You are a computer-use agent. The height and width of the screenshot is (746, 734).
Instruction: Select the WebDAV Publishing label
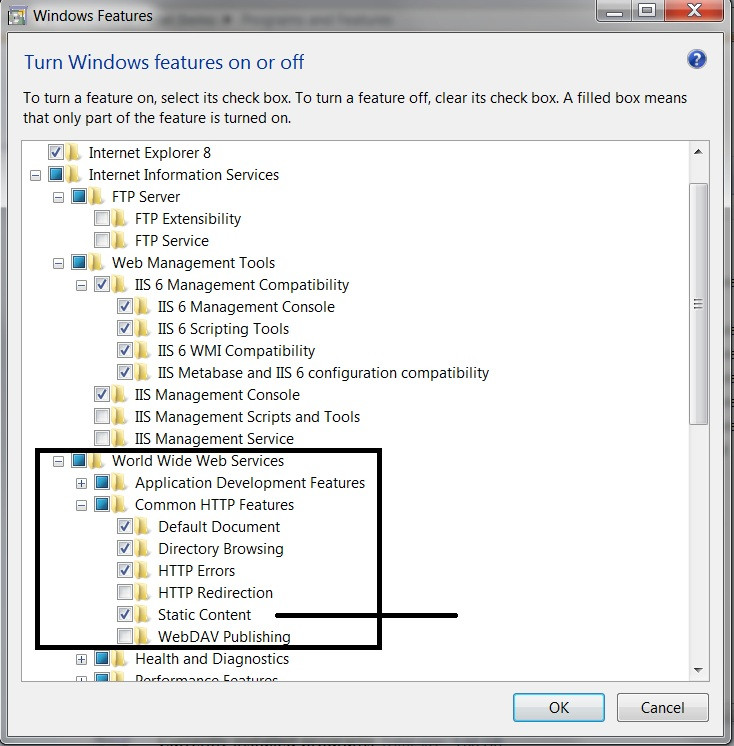pyautogui.click(x=224, y=637)
